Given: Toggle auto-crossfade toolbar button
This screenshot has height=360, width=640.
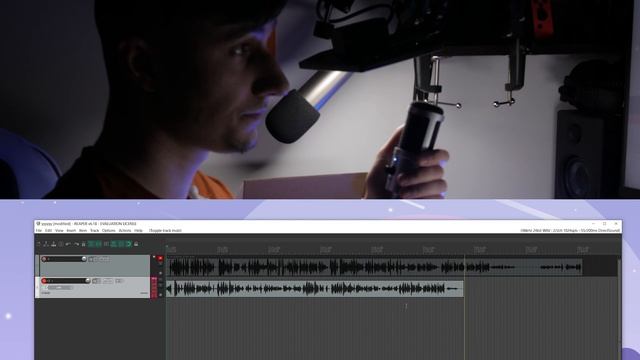Looking at the screenshot, I should (90, 244).
